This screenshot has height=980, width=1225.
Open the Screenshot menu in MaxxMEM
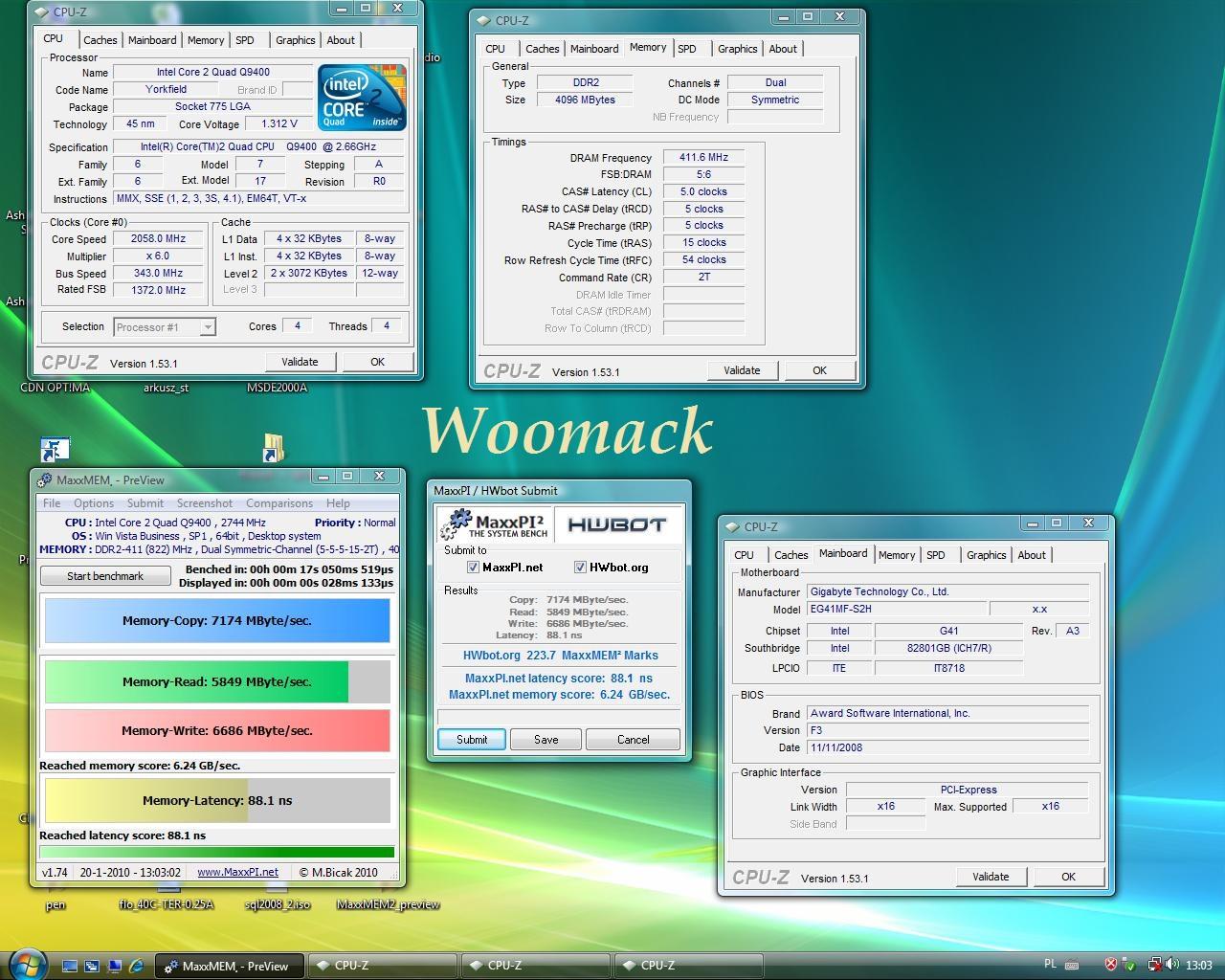click(x=205, y=503)
